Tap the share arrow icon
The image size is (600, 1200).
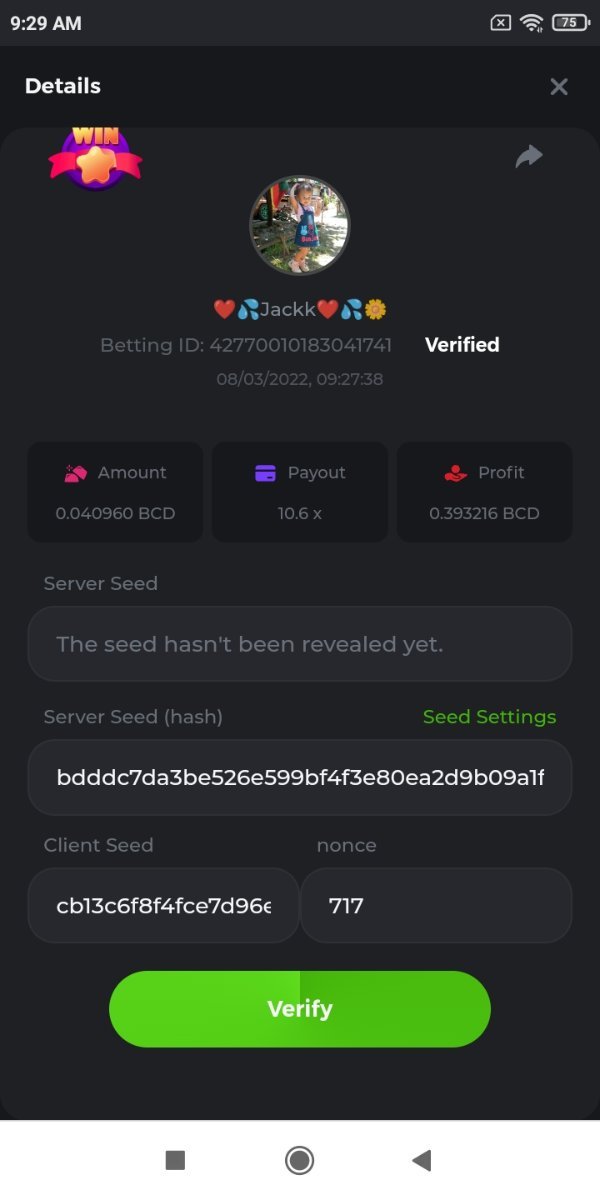click(528, 156)
